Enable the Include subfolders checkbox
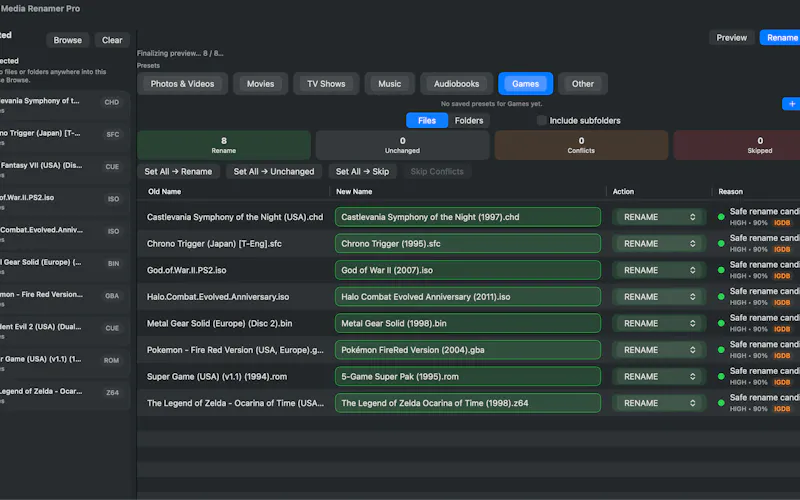 point(541,120)
